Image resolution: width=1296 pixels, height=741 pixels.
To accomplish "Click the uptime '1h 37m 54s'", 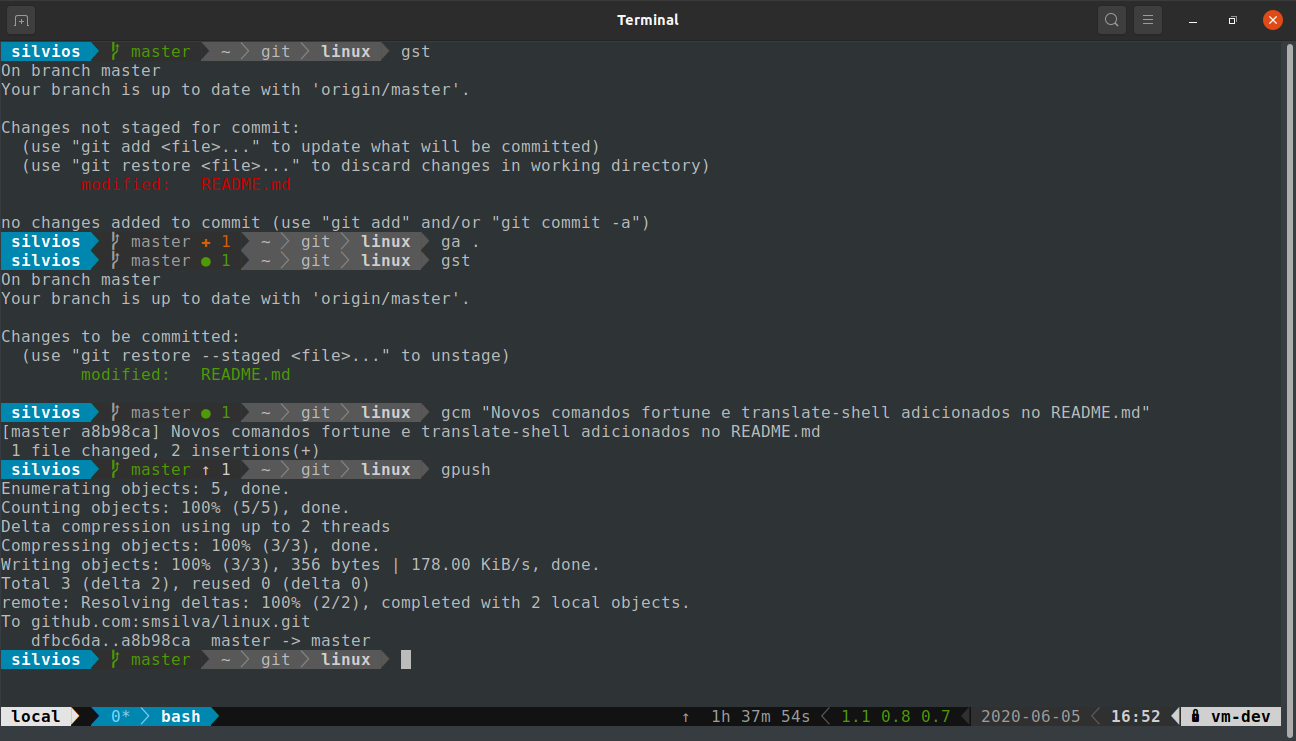I will (x=760, y=717).
